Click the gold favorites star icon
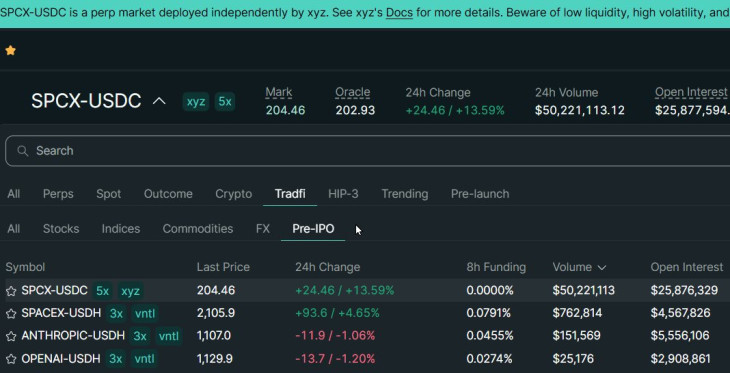Screen dimensions: 730x373 (x=10, y=50)
